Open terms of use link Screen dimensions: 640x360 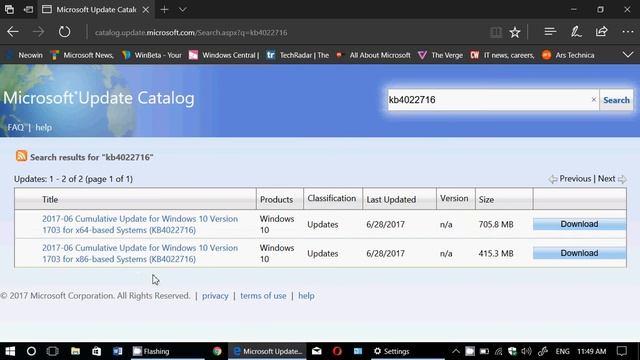coord(263,296)
